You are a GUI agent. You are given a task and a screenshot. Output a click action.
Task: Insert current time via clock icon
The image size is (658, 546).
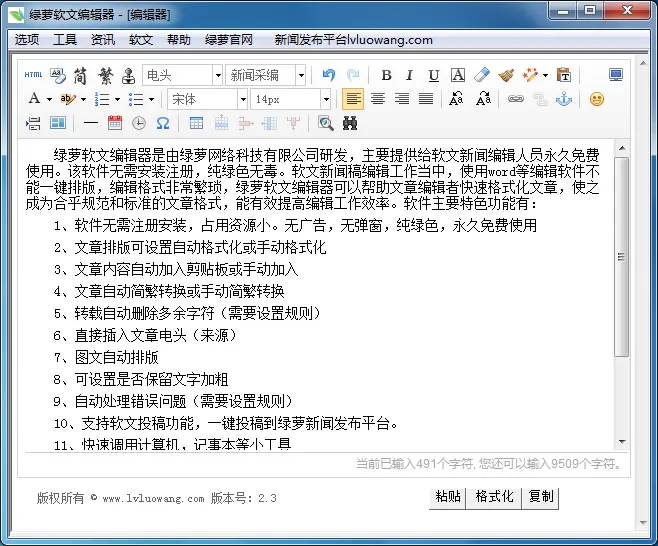tap(138, 123)
